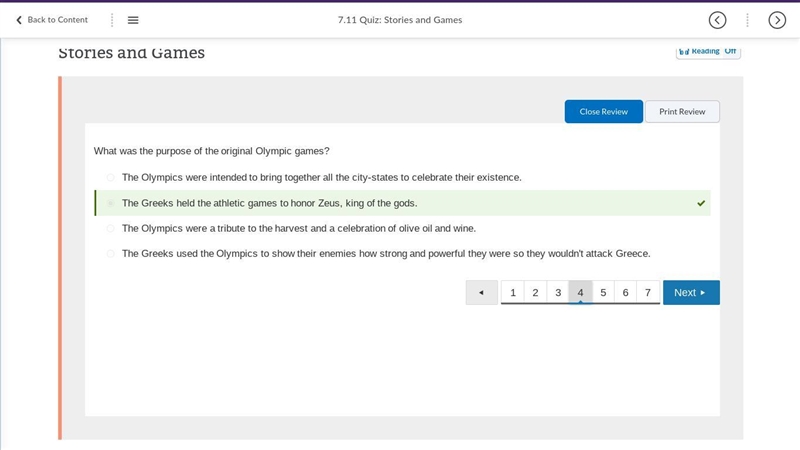Screen dimensions: 800x450
Task: Open the hamburger table of contents menu
Action: pos(133,20)
